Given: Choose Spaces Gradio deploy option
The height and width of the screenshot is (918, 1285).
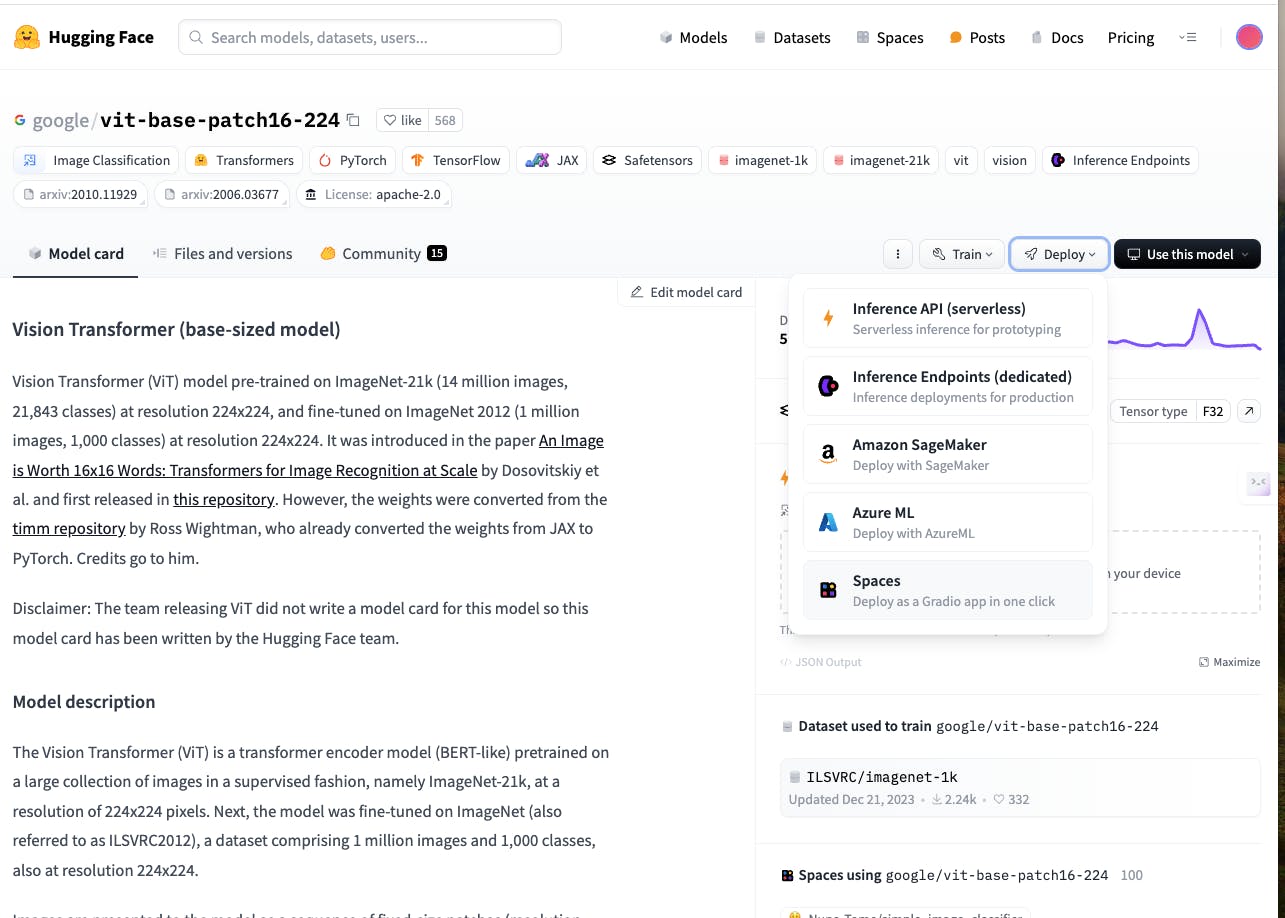Looking at the screenshot, I should 948,590.
